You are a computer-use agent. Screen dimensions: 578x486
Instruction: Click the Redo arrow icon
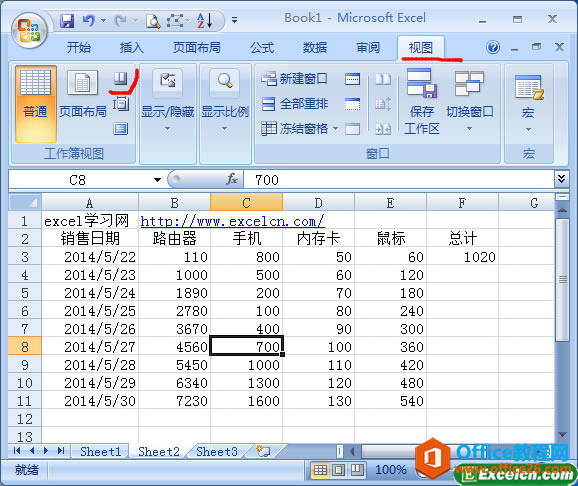point(120,21)
